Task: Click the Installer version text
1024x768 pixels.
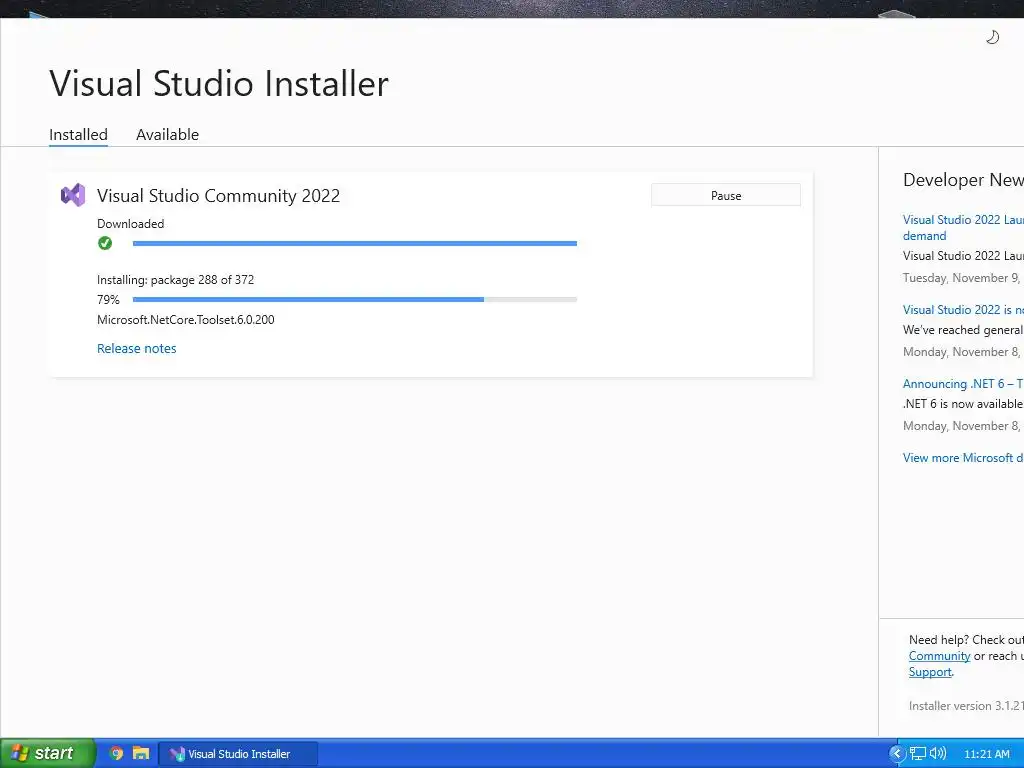Action: pyautogui.click(x=966, y=705)
